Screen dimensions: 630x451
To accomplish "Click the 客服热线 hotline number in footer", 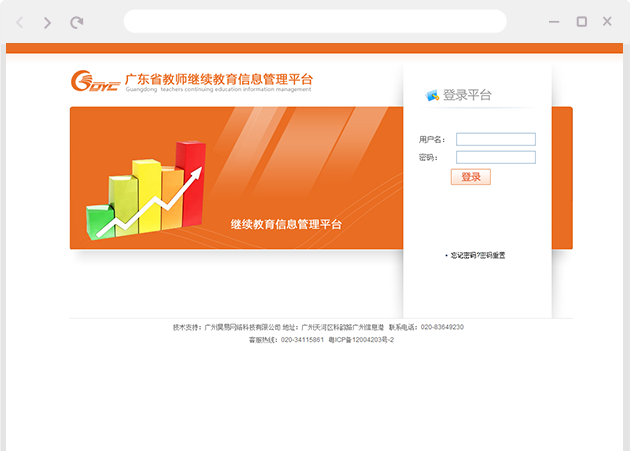I will point(302,340).
